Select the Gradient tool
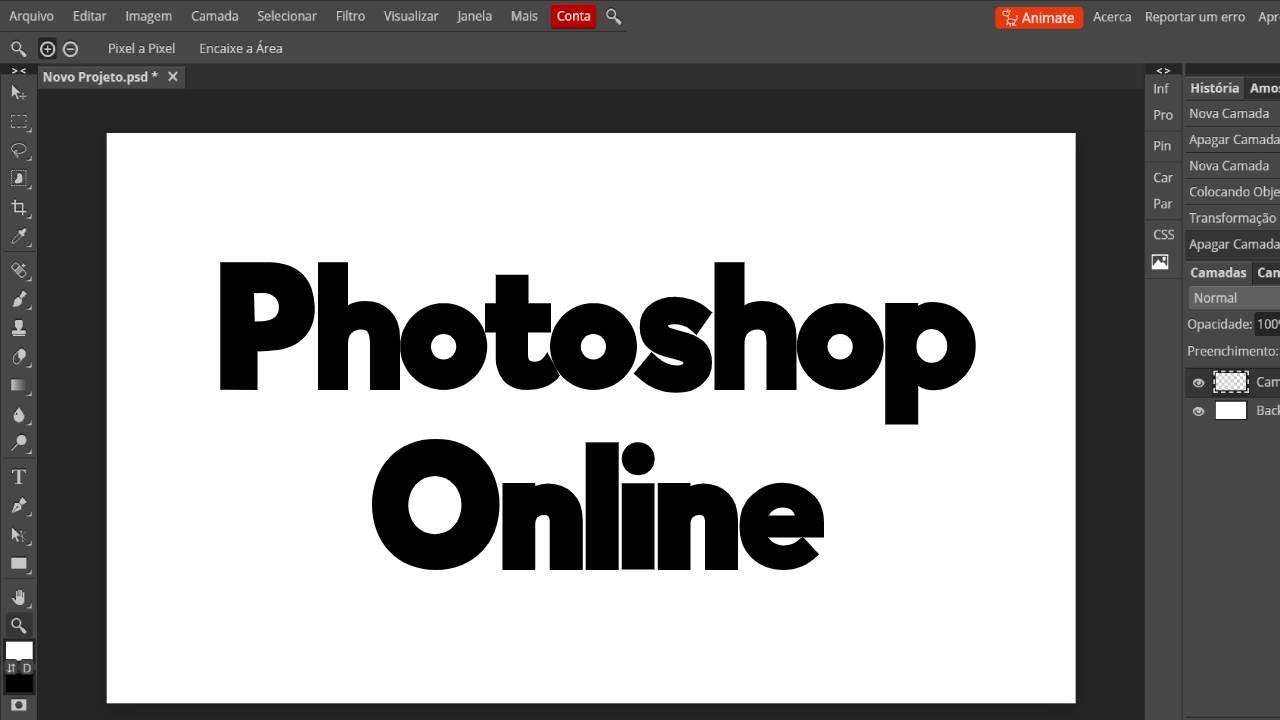Viewport: 1280px width, 720px height. (x=18, y=385)
